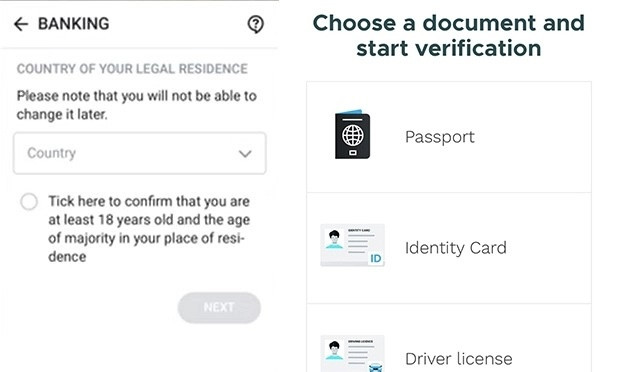Click the car badge on driver license icon
This screenshot has height=372, width=618.
[376, 367]
